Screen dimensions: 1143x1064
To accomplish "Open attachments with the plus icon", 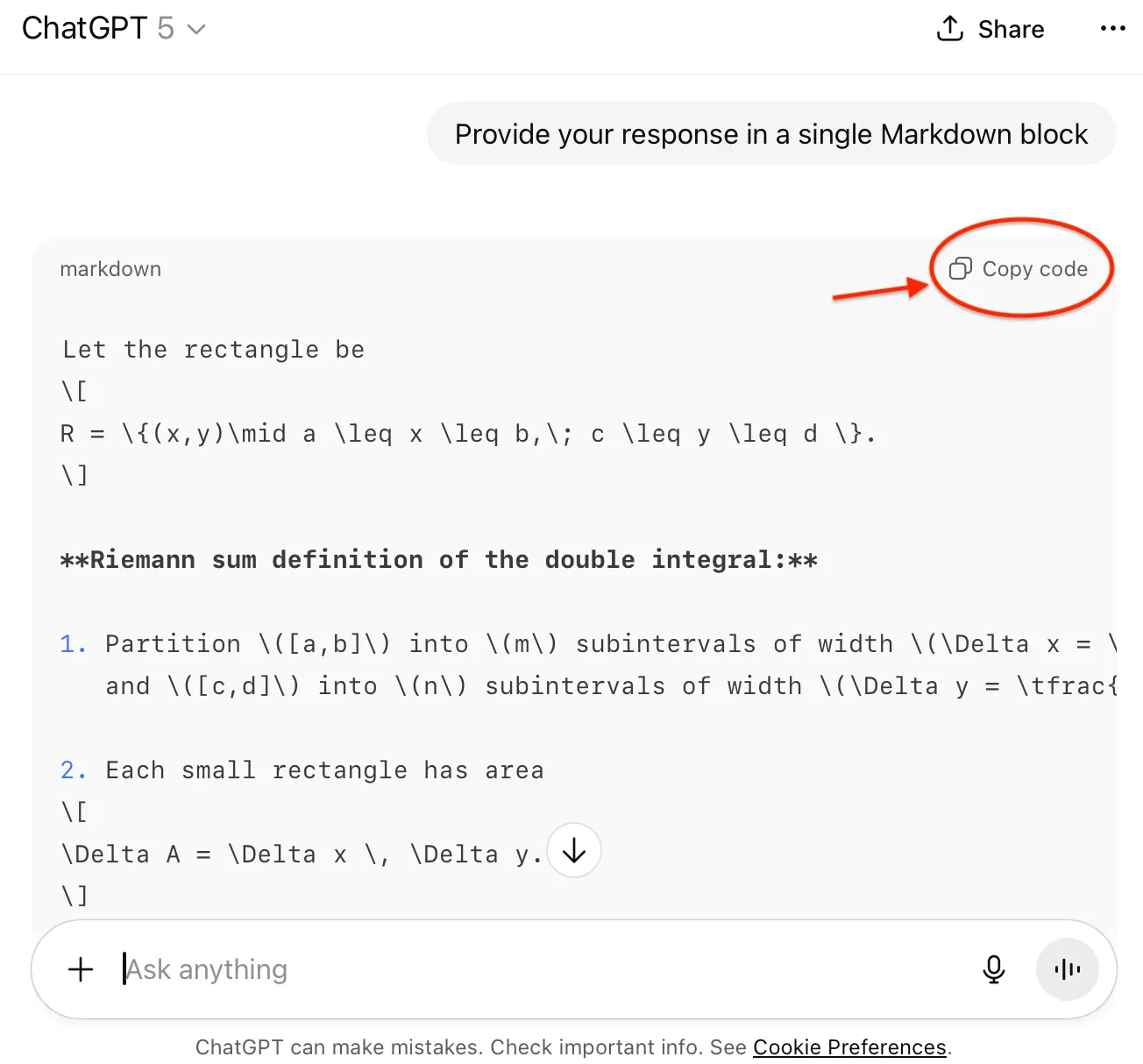I will point(80,969).
